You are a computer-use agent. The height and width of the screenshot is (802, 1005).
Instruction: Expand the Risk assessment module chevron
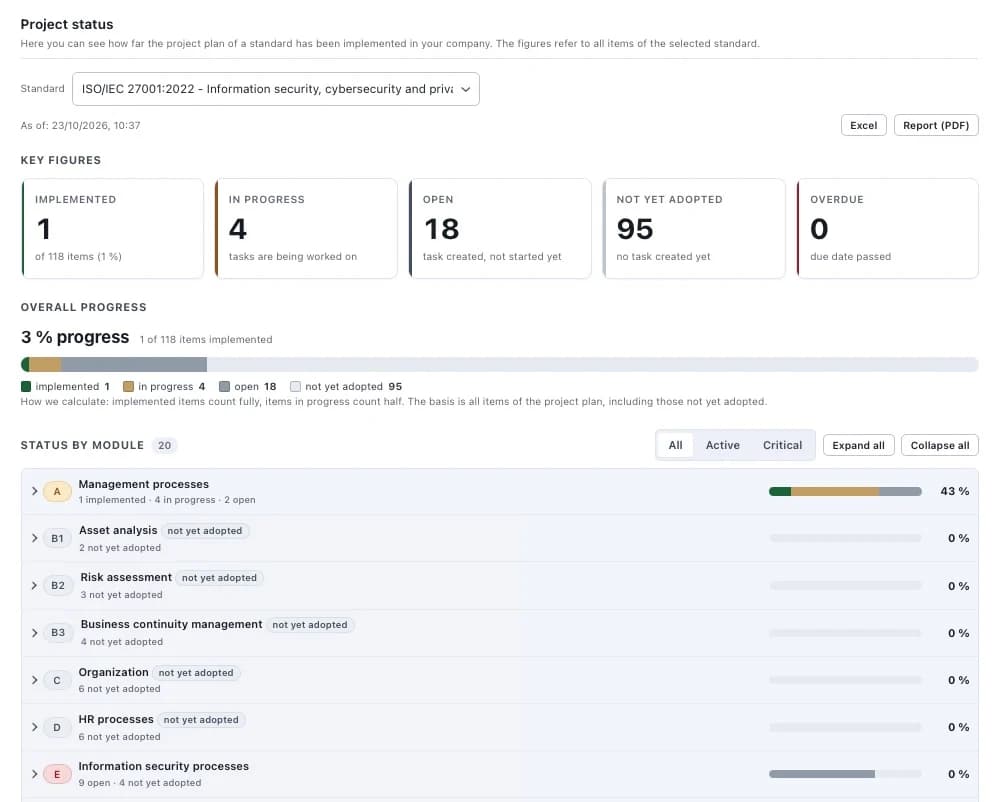pyautogui.click(x=35, y=585)
